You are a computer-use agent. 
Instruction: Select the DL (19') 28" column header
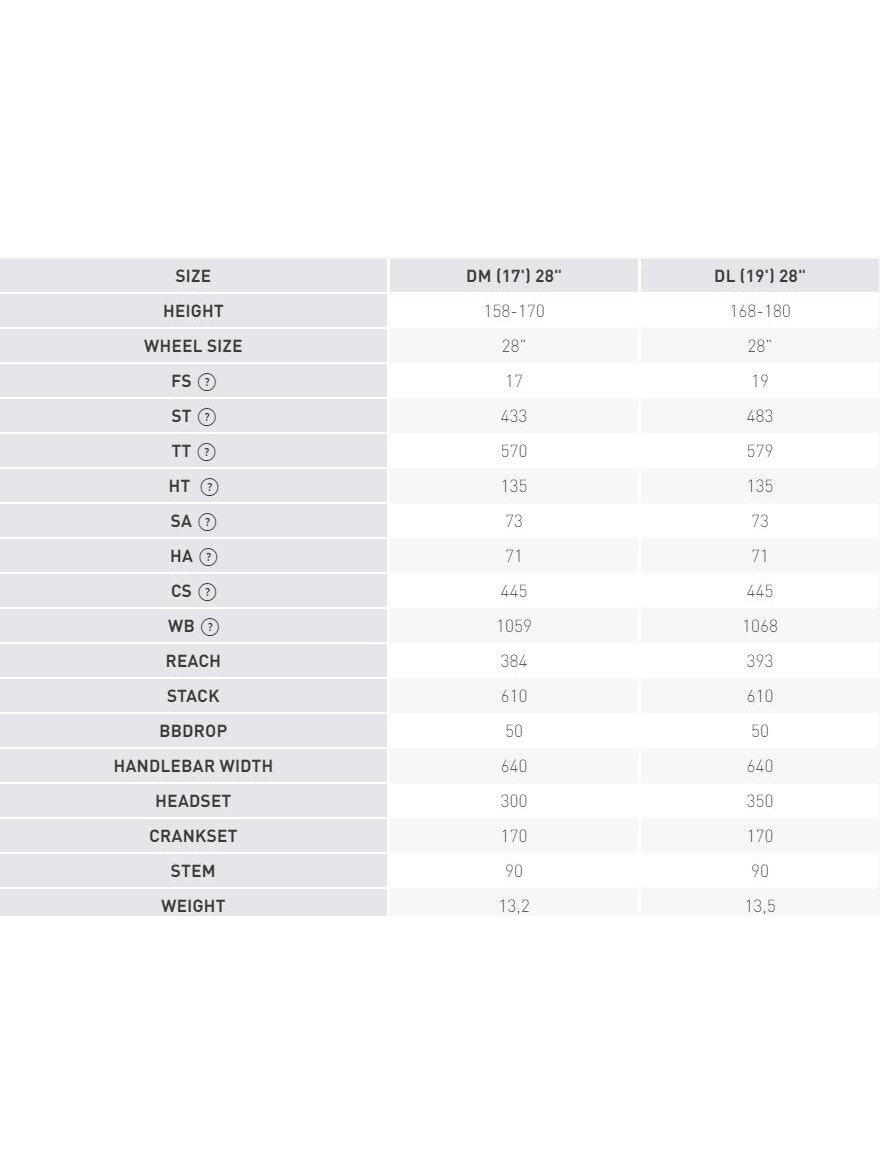pos(760,275)
